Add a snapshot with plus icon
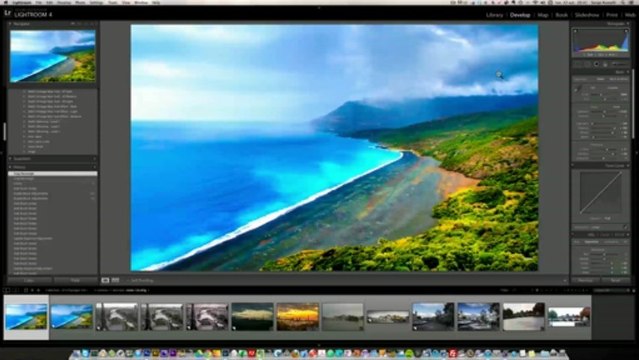Image resolution: width=639 pixels, height=360 pixels. 94,159
